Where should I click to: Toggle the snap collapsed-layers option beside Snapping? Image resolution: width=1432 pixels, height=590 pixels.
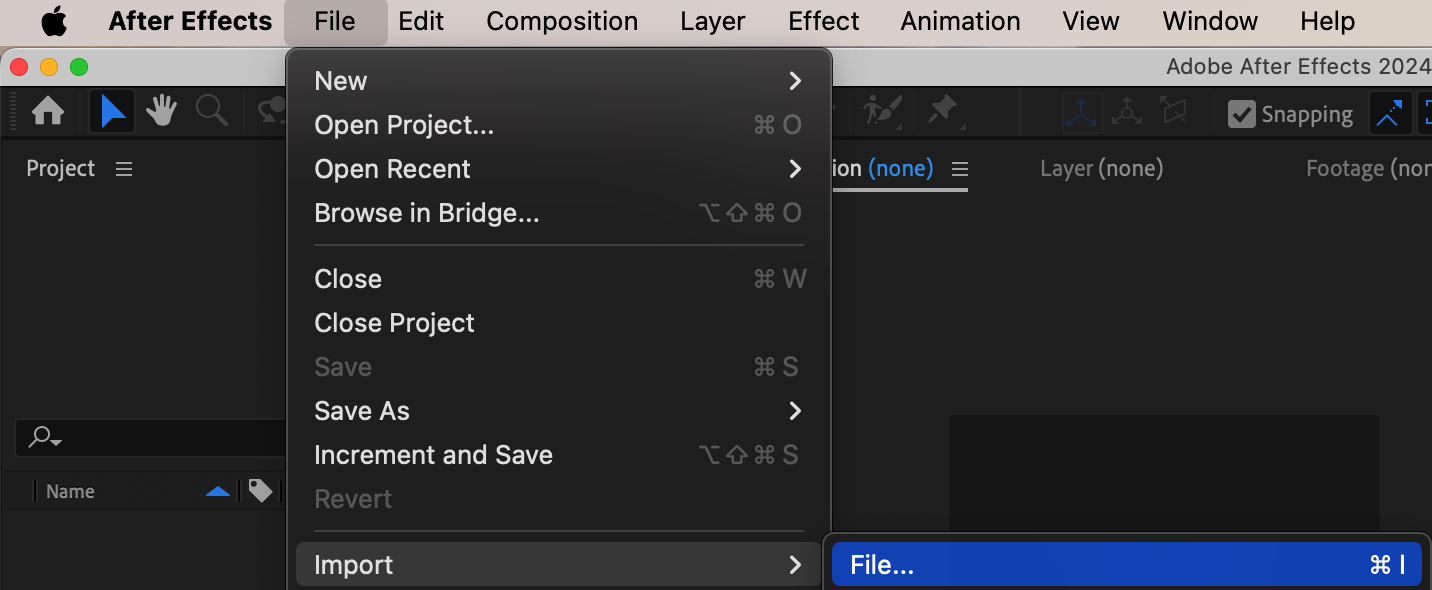point(1389,114)
